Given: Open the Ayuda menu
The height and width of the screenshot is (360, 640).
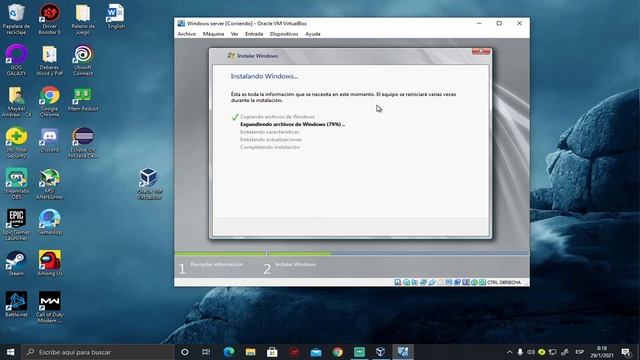Looking at the screenshot, I should [313, 34].
